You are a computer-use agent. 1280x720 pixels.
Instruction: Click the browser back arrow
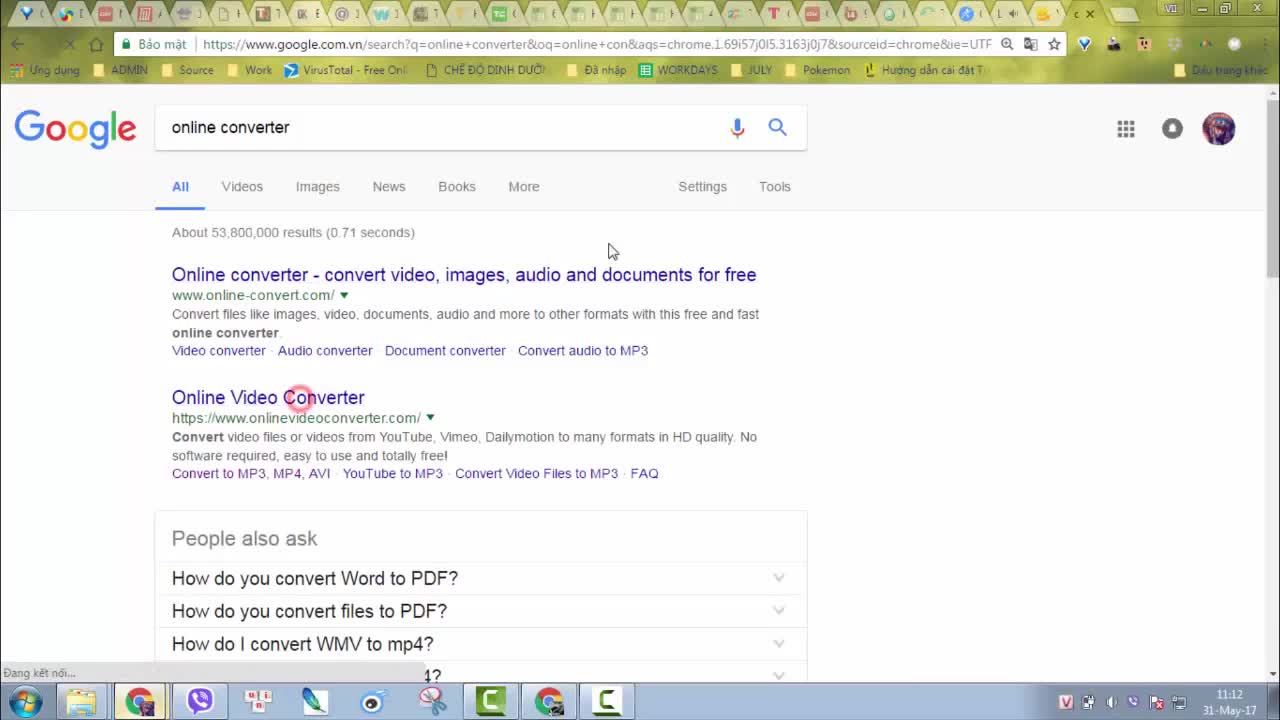[x=17, y=44]
